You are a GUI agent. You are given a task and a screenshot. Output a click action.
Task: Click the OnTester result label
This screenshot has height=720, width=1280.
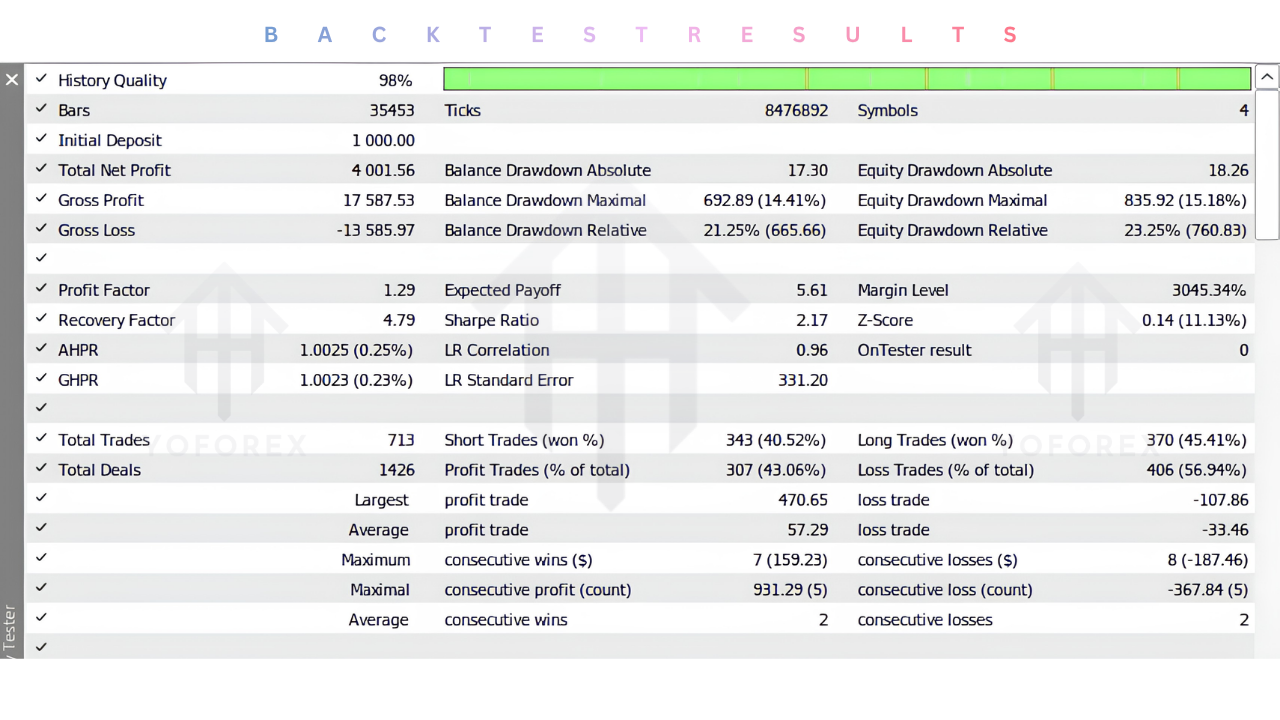(x=914, y=350)
